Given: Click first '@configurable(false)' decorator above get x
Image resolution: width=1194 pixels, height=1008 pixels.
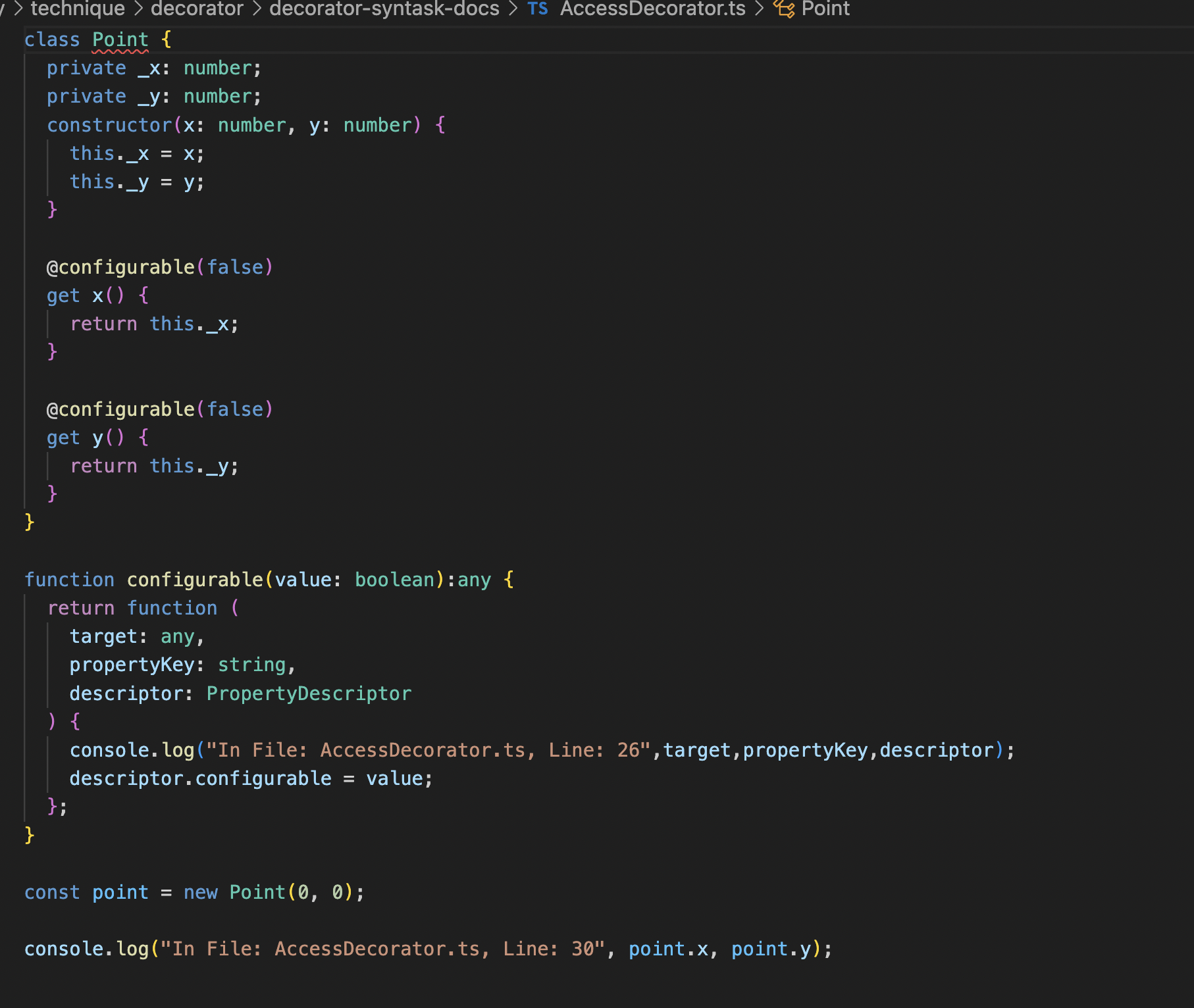Looking at the screenshot, I should 160,267.
